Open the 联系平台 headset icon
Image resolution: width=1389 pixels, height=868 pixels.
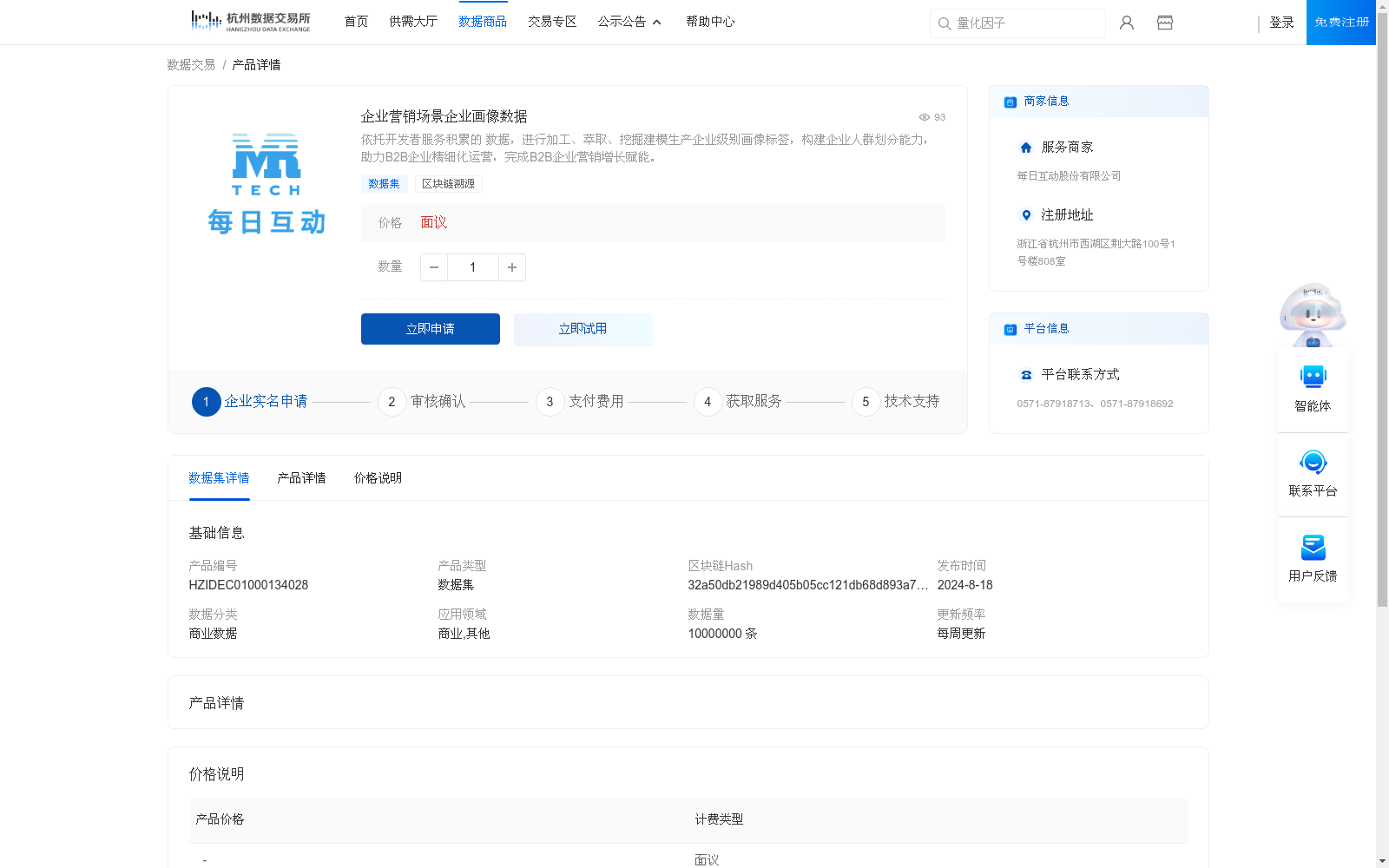[x=1313, y=462]
